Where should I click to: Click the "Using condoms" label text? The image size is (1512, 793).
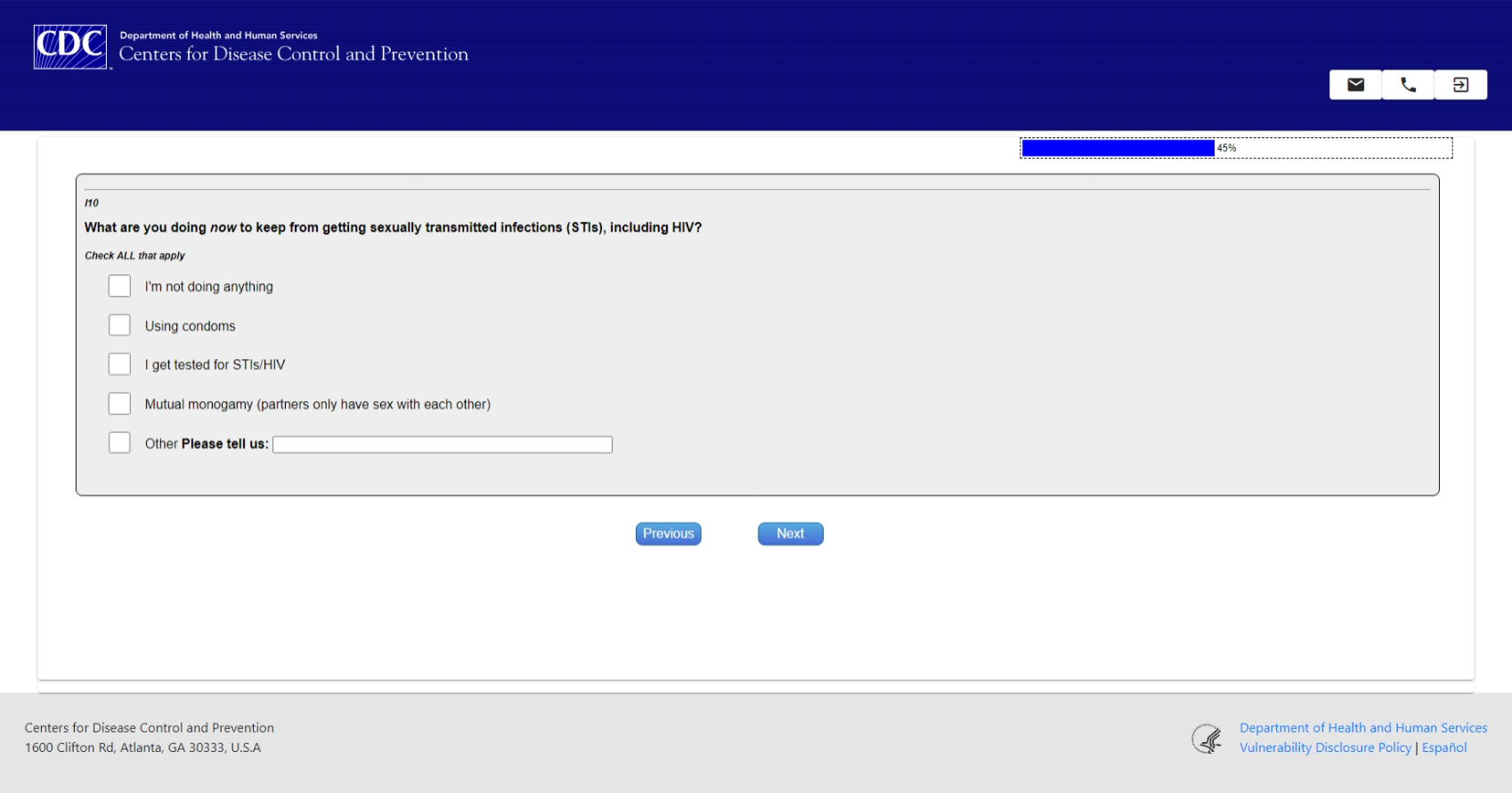coord(191,326)
